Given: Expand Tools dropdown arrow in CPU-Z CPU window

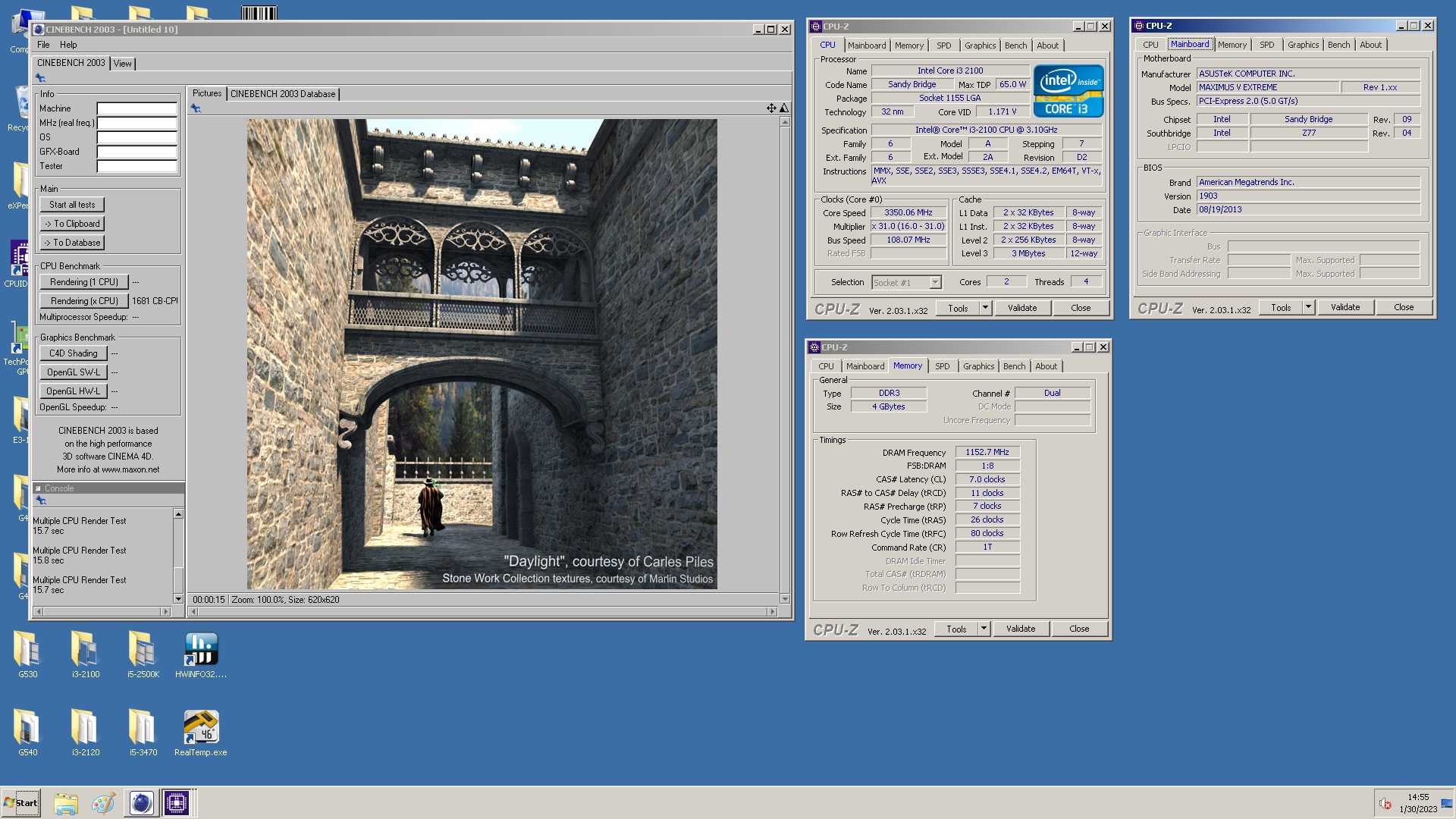Looking at the screenshot, I should 985,308.
